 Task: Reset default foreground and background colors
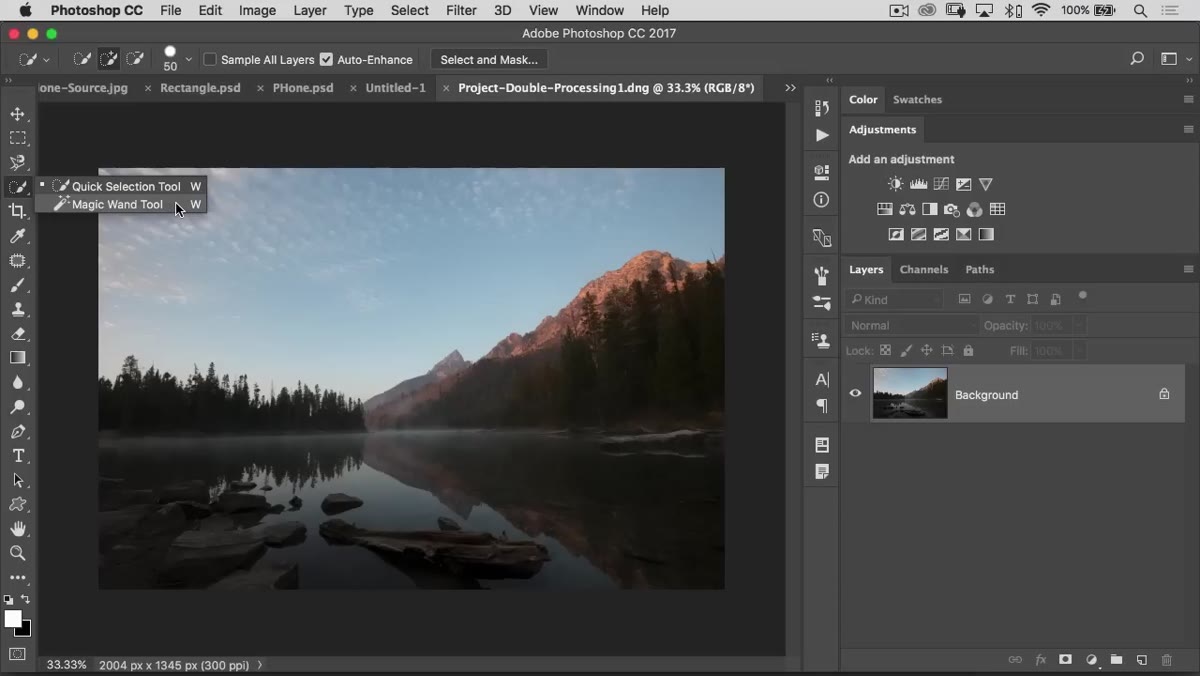tap(8, 600)
